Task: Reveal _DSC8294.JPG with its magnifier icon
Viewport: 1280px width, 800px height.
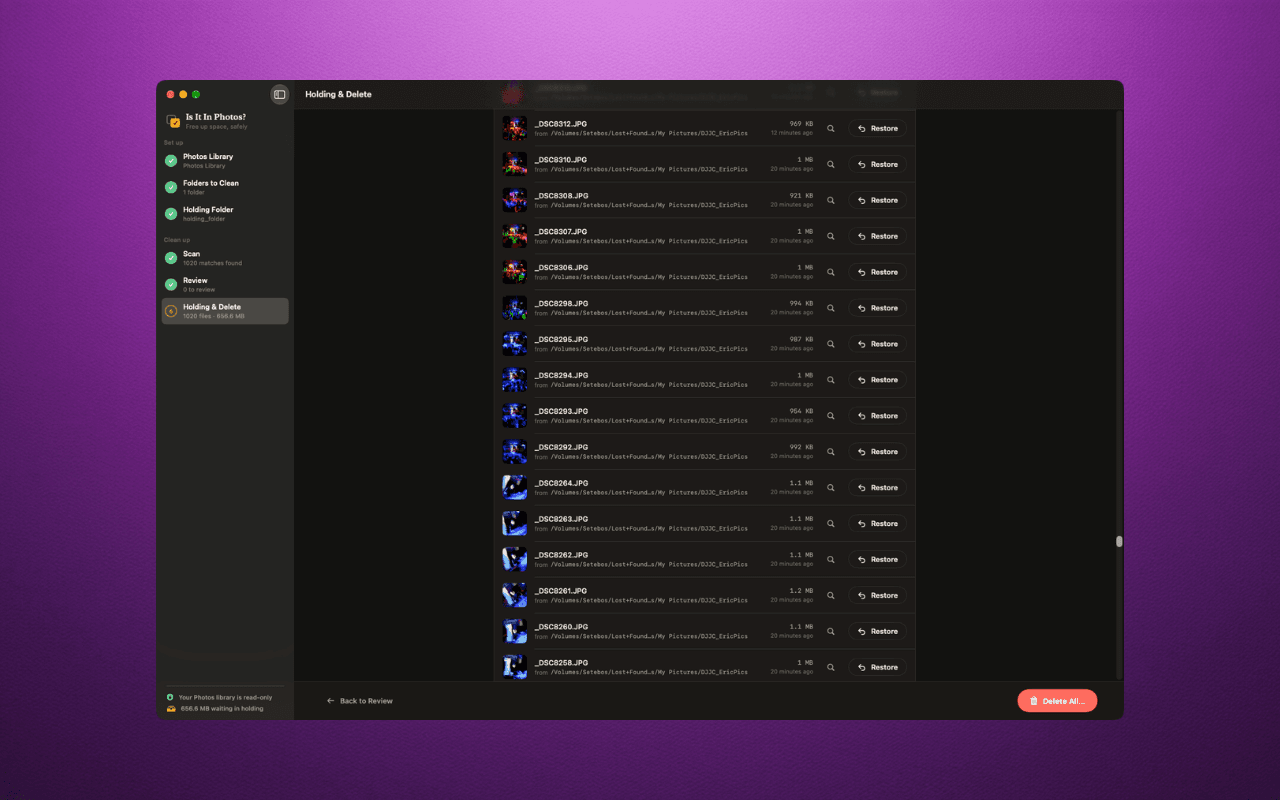Action: (830, 380)
